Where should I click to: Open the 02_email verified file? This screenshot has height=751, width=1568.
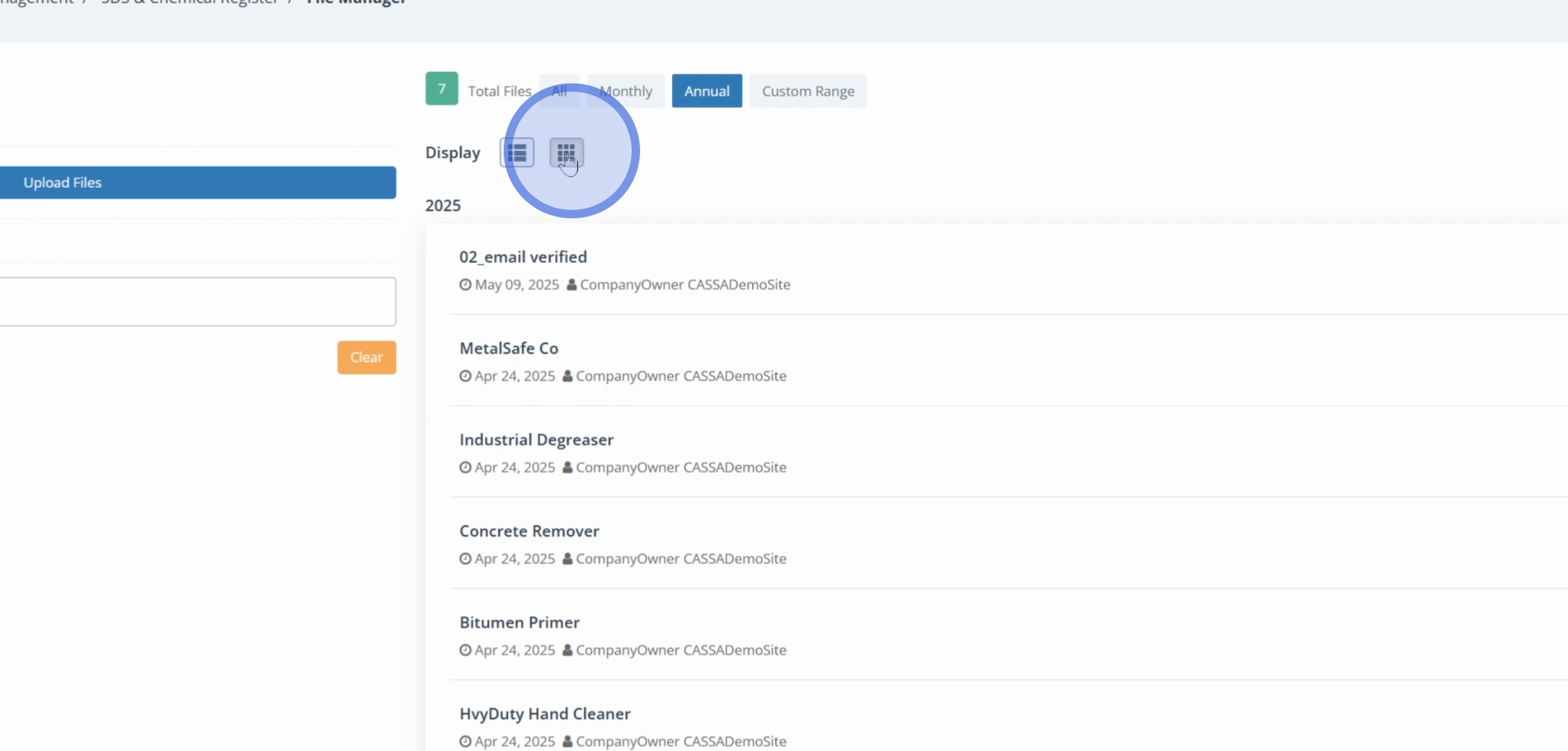[523, 257]
